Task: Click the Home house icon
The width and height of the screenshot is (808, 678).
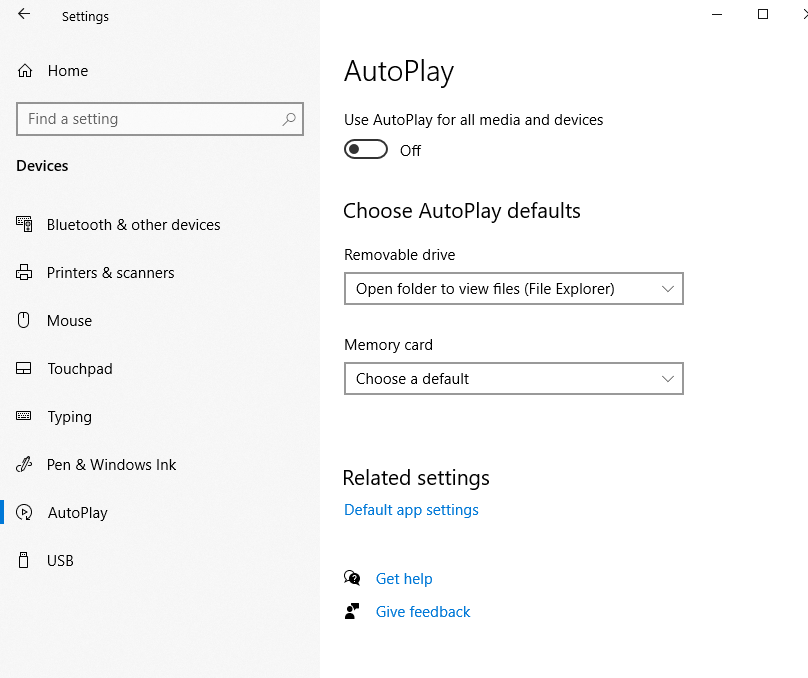Action: coord(25,71)
